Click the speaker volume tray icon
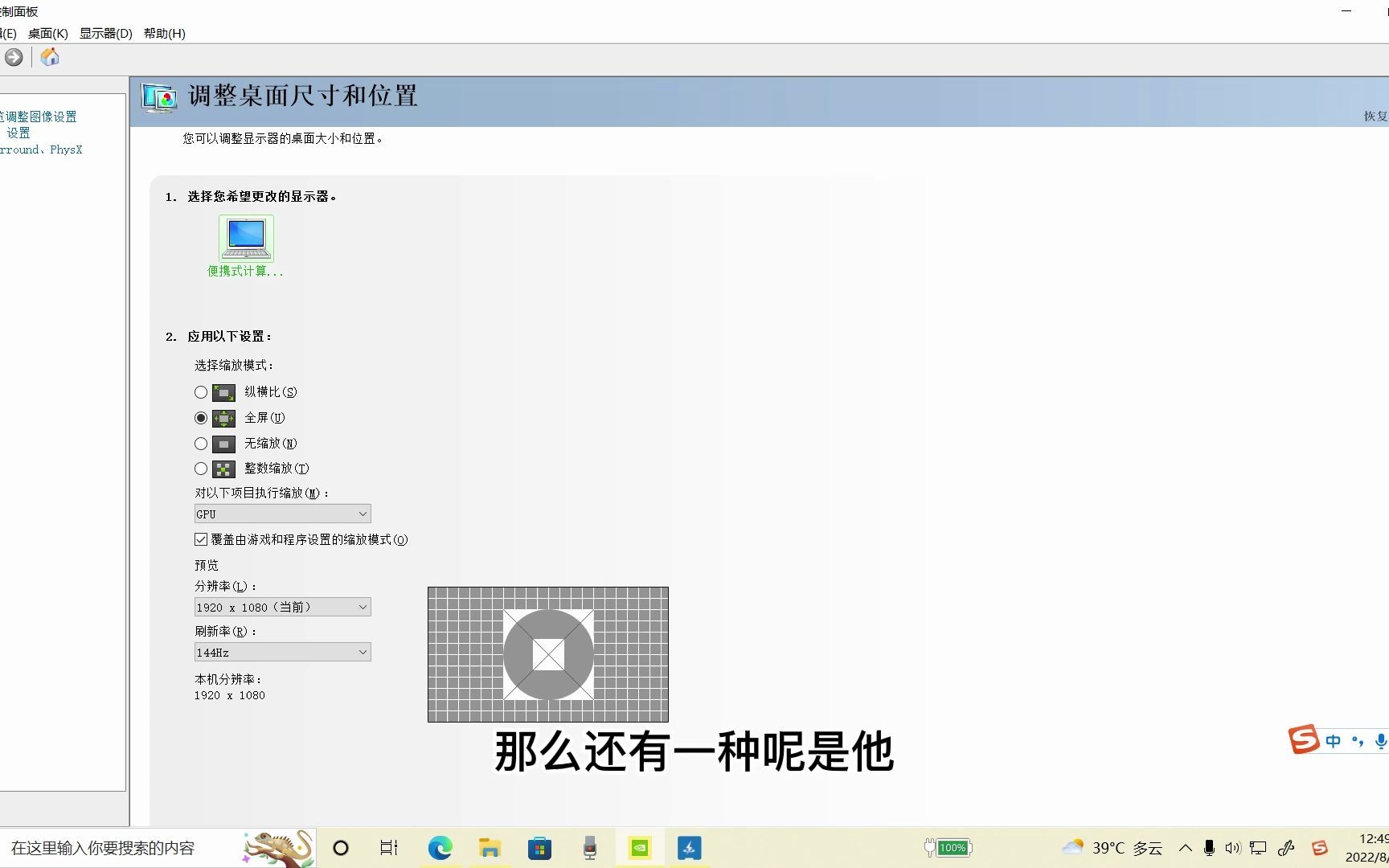 (1234, 848)
